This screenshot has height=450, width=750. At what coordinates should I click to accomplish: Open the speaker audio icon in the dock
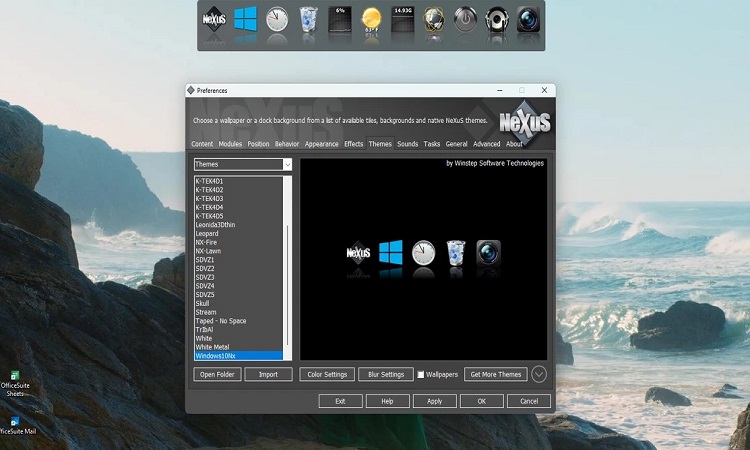point(497,20)
